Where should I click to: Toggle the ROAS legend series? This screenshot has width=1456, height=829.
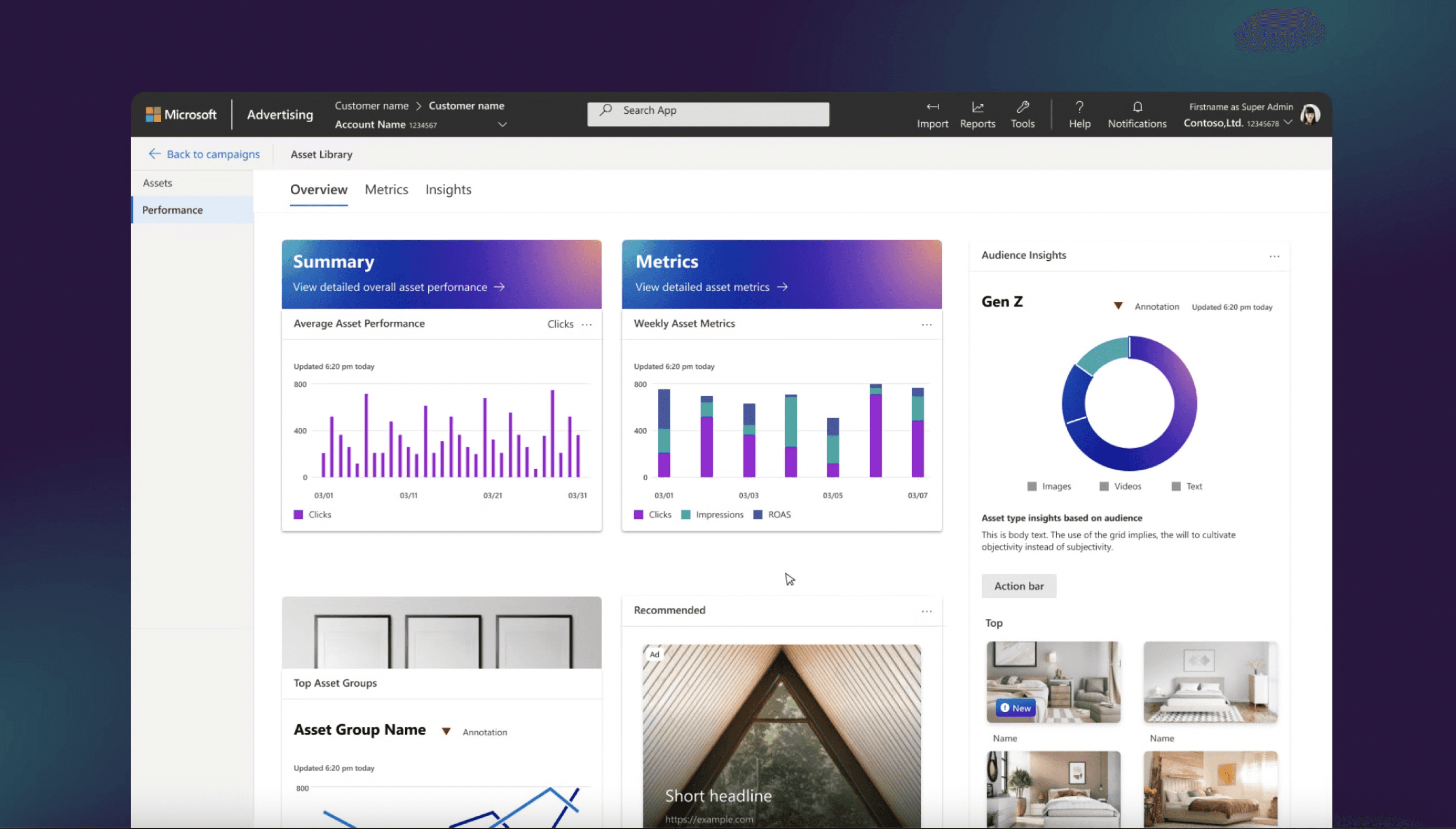772,515
